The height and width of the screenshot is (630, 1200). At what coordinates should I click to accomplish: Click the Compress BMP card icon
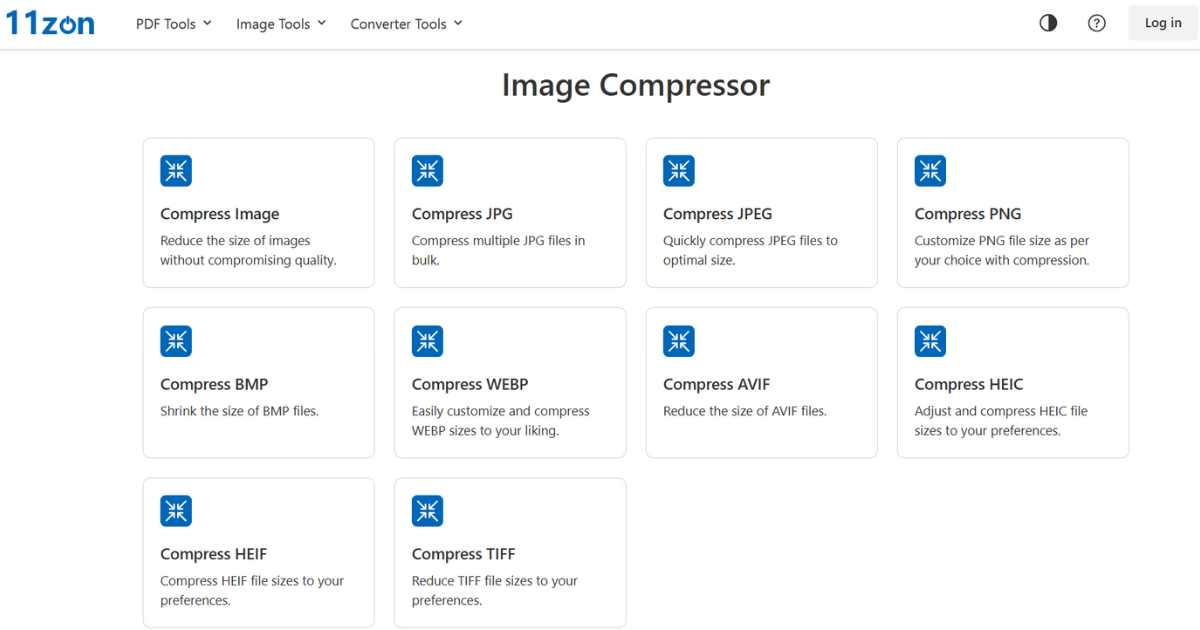point(176,341)
